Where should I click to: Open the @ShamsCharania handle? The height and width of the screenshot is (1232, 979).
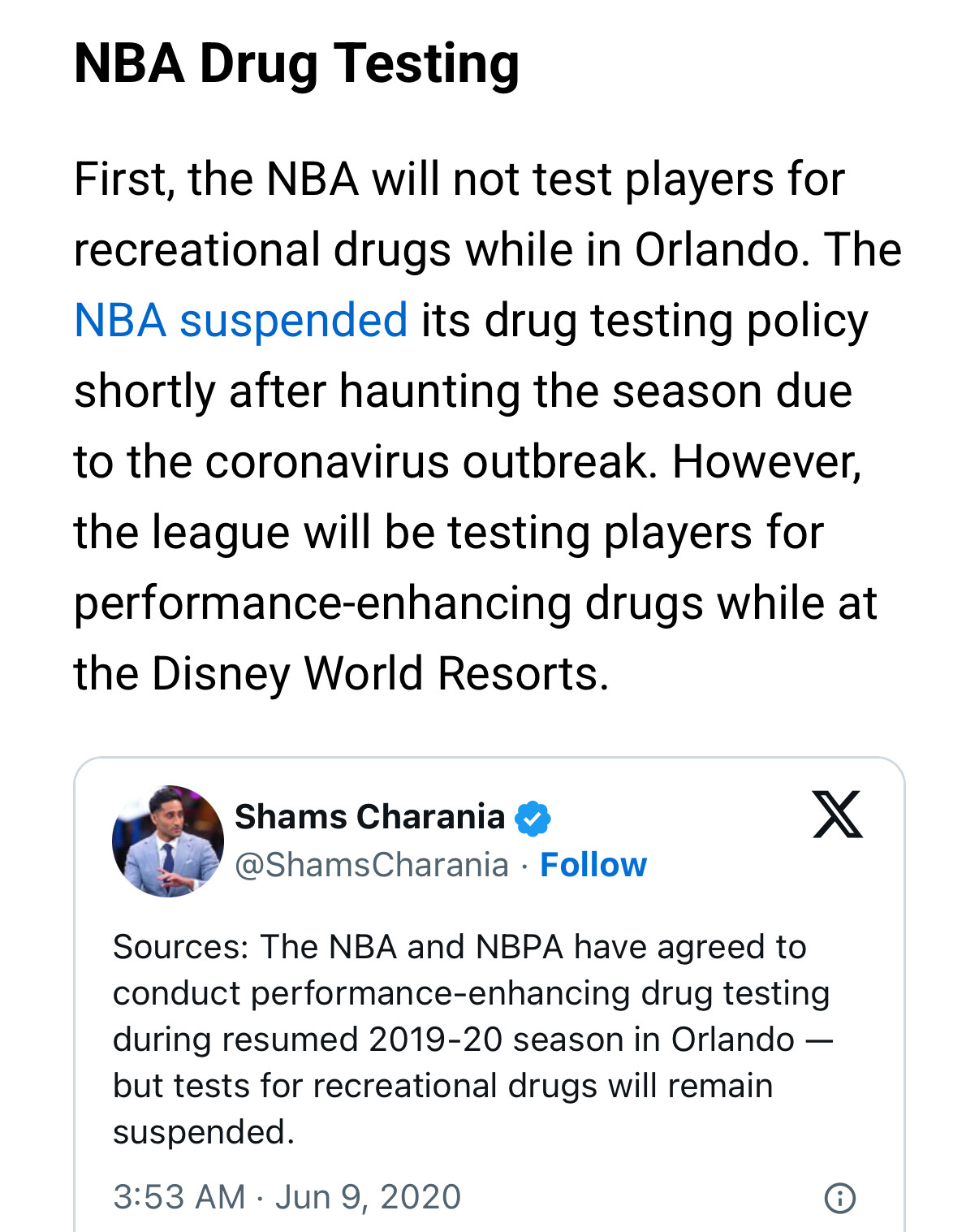[x=372, y=865]
